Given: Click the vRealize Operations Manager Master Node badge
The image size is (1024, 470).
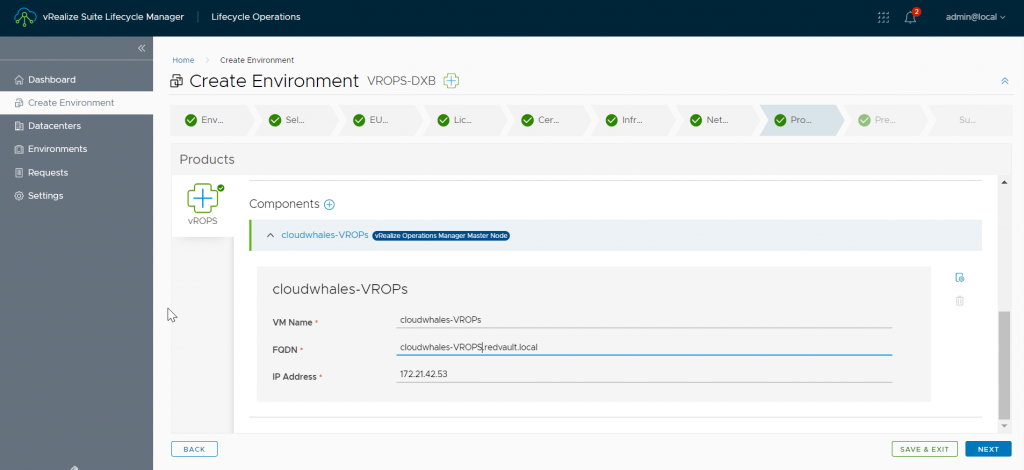Looking at the screenshot, I should tap(441, 236).
